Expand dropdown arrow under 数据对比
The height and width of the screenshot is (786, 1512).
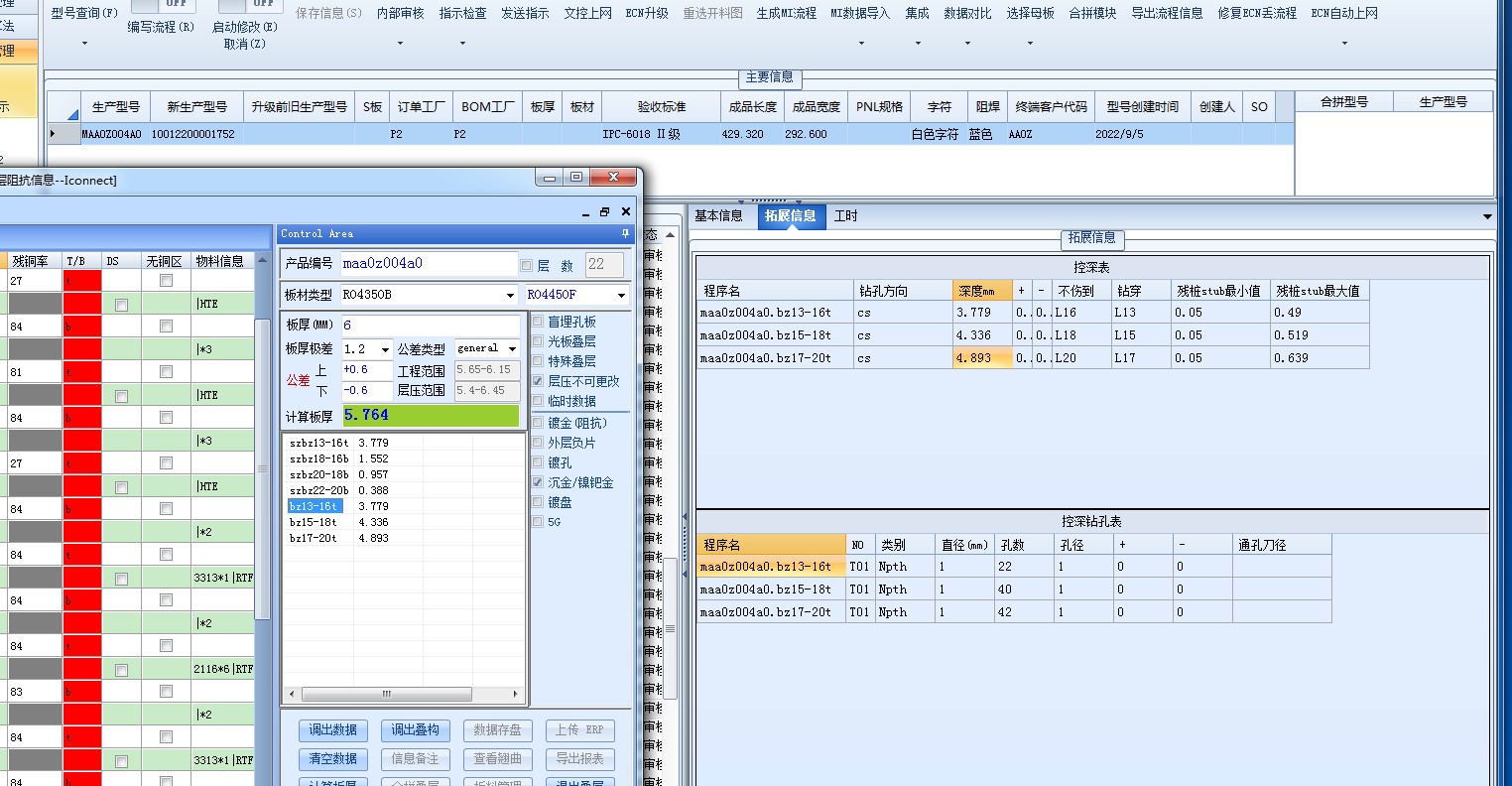tap(967, 44)
